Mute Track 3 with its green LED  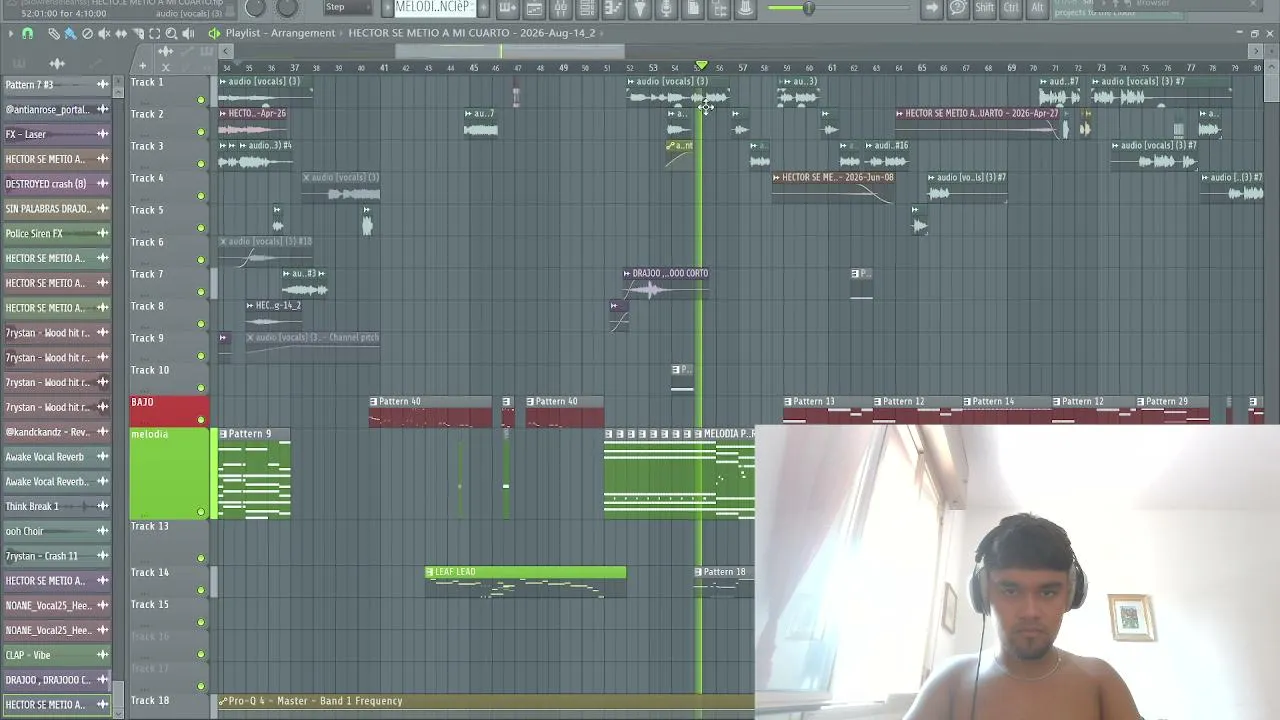click(201, 164)
